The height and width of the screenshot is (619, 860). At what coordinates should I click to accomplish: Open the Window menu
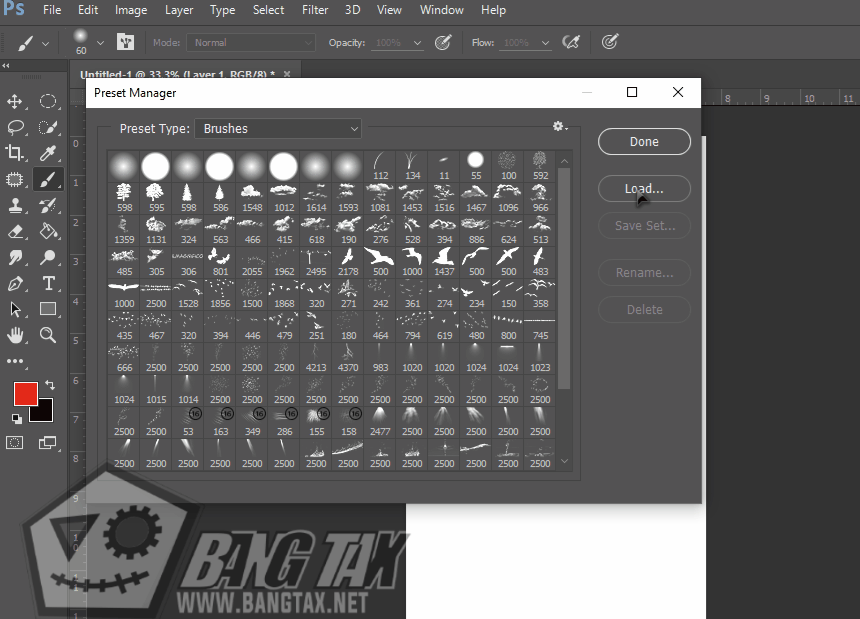tap(442, 10)
